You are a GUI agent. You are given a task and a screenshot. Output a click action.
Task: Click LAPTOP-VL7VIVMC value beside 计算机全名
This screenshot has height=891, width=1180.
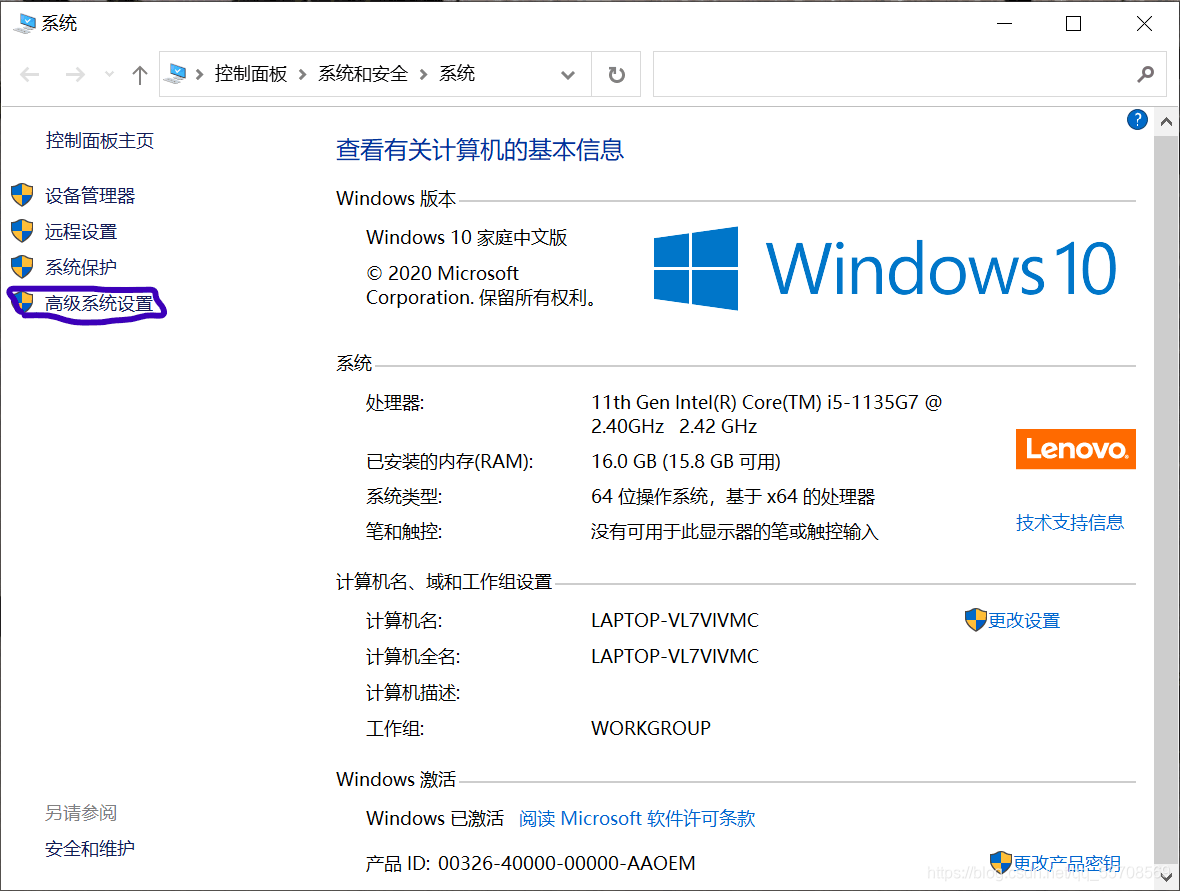pos(675,656)
